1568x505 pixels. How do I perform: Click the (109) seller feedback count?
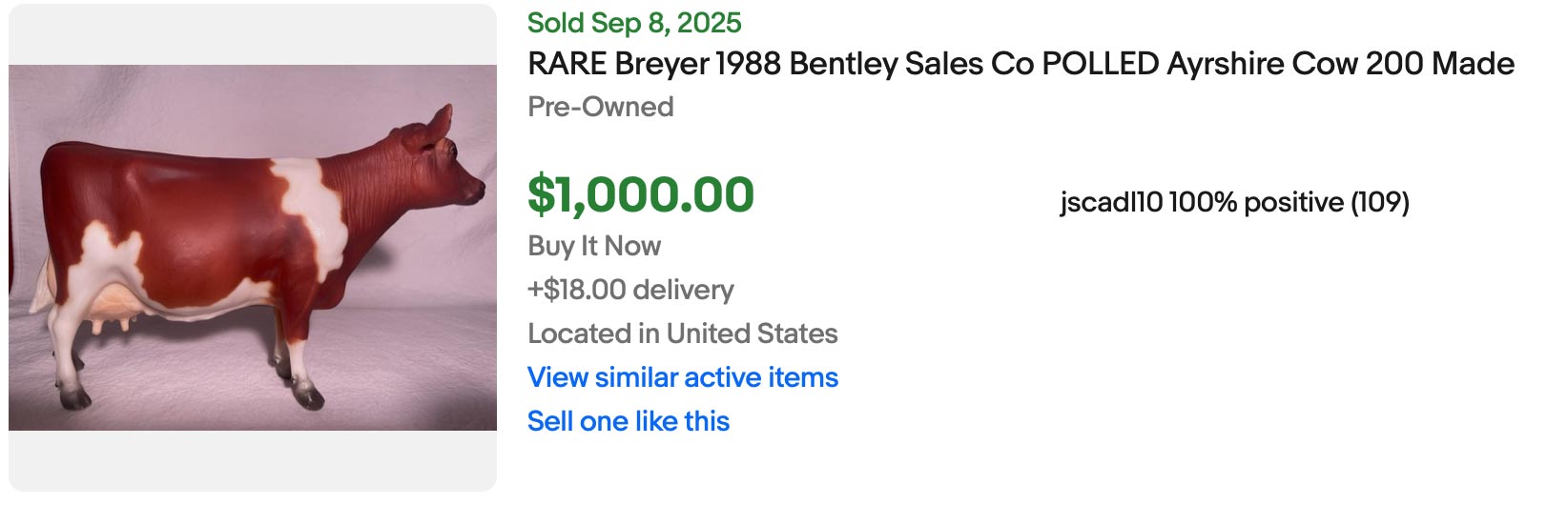click(1380, 202)
